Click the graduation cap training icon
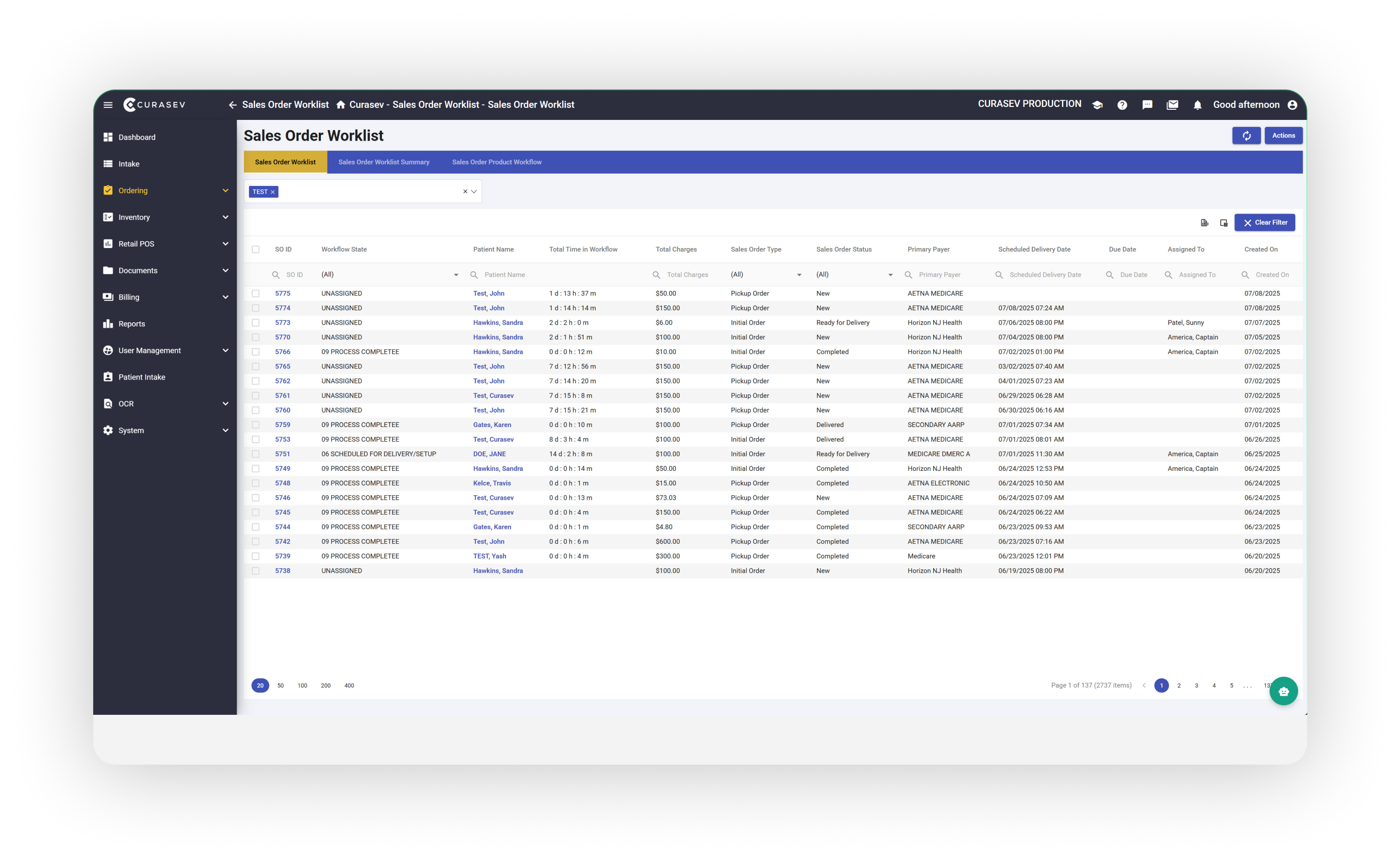The width and height of the screenshot is (1400, 861). point(1097,105)
